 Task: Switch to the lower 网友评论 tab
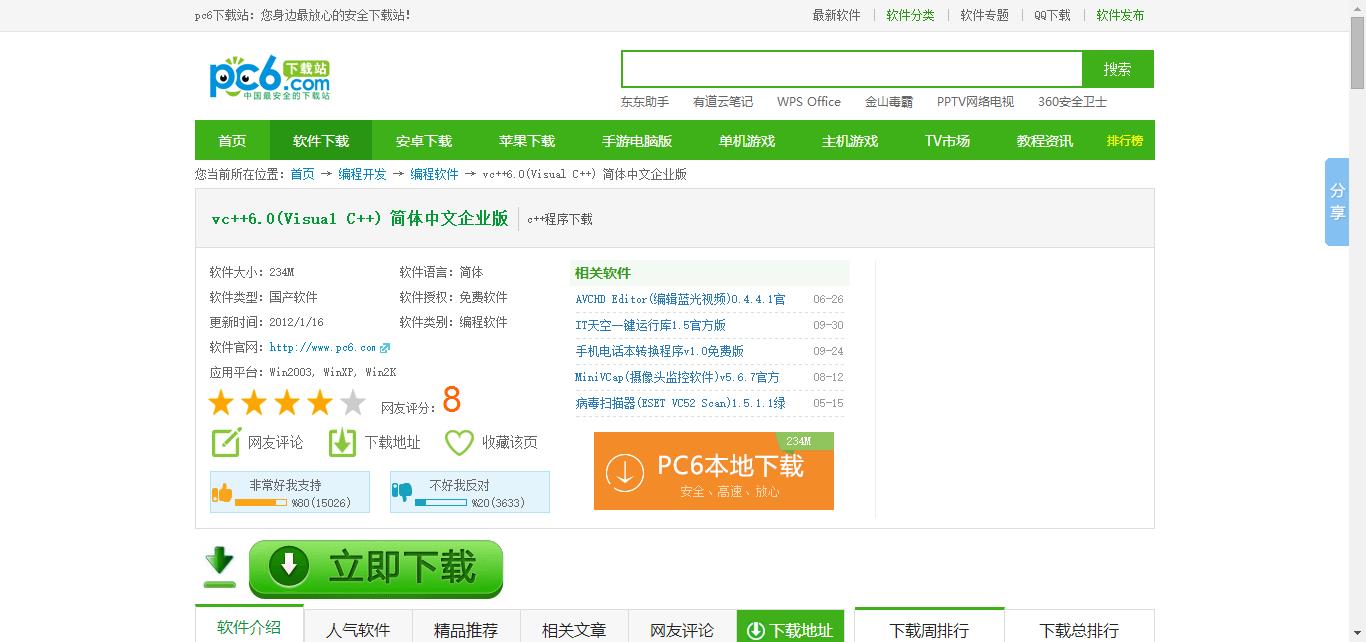[682, 628]
